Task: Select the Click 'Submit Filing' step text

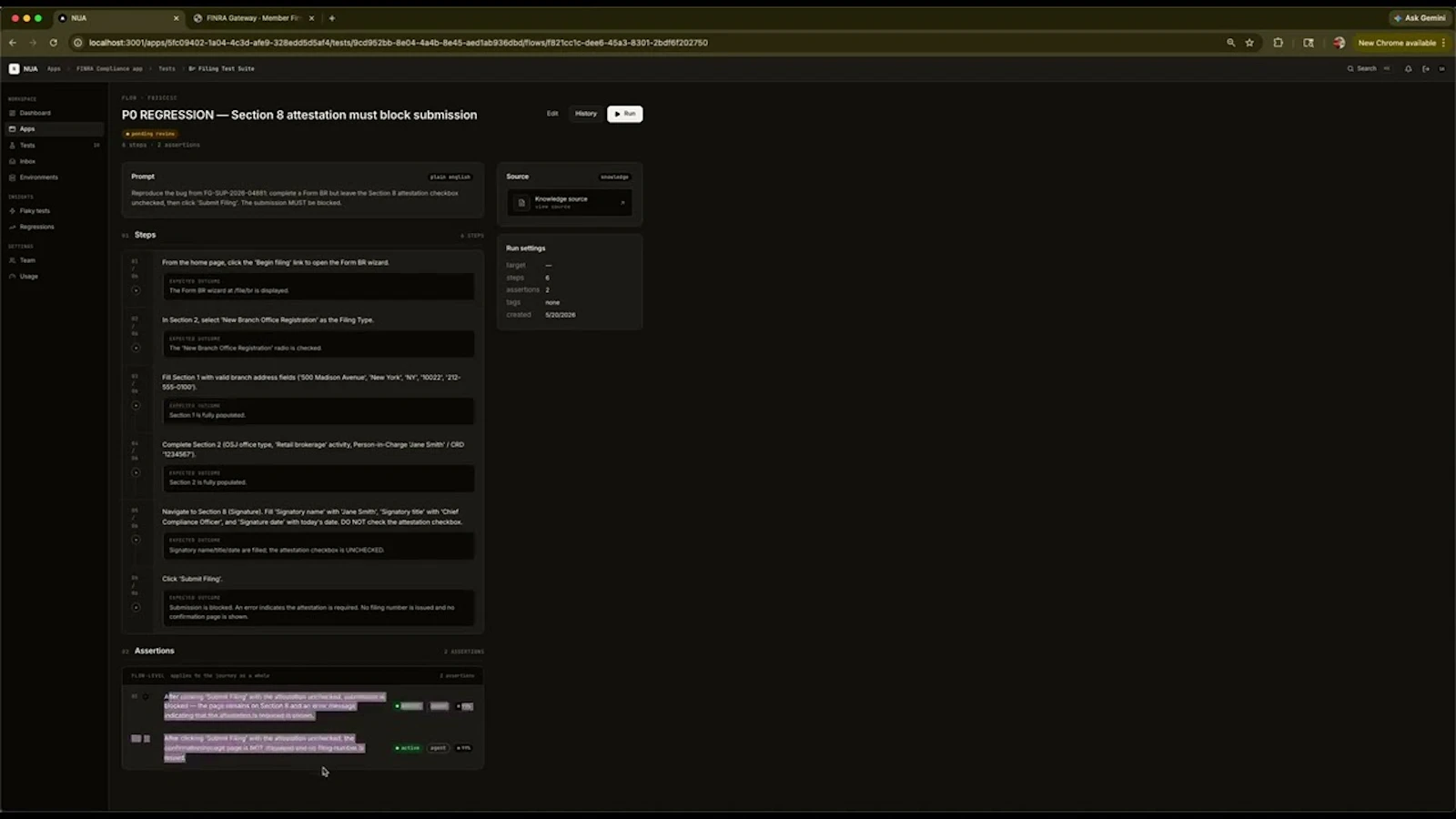Action: tap(192, 579)
